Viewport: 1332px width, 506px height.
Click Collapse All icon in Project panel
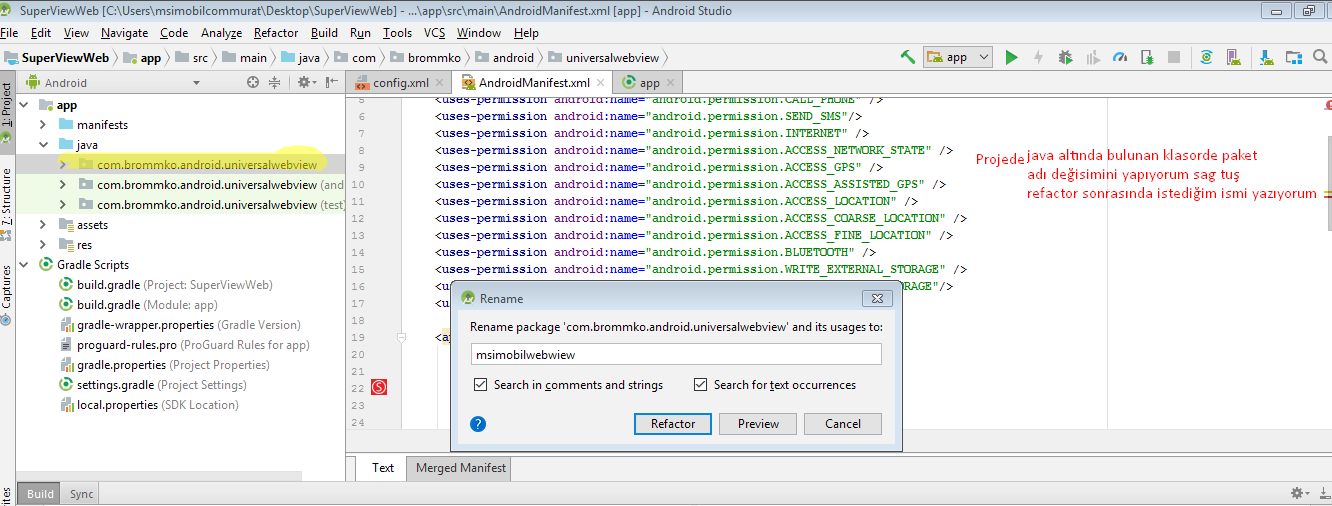pos(274,83)
